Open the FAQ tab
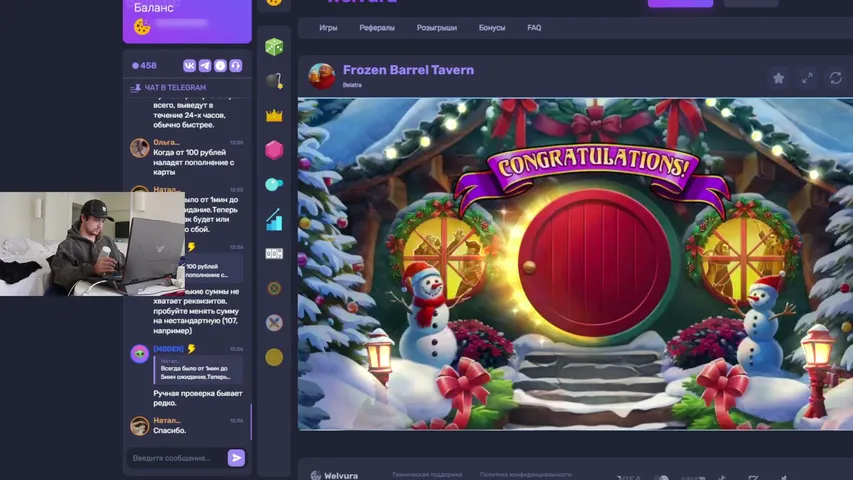Viewport: 853px width, 480px height. tap(534, 28)
